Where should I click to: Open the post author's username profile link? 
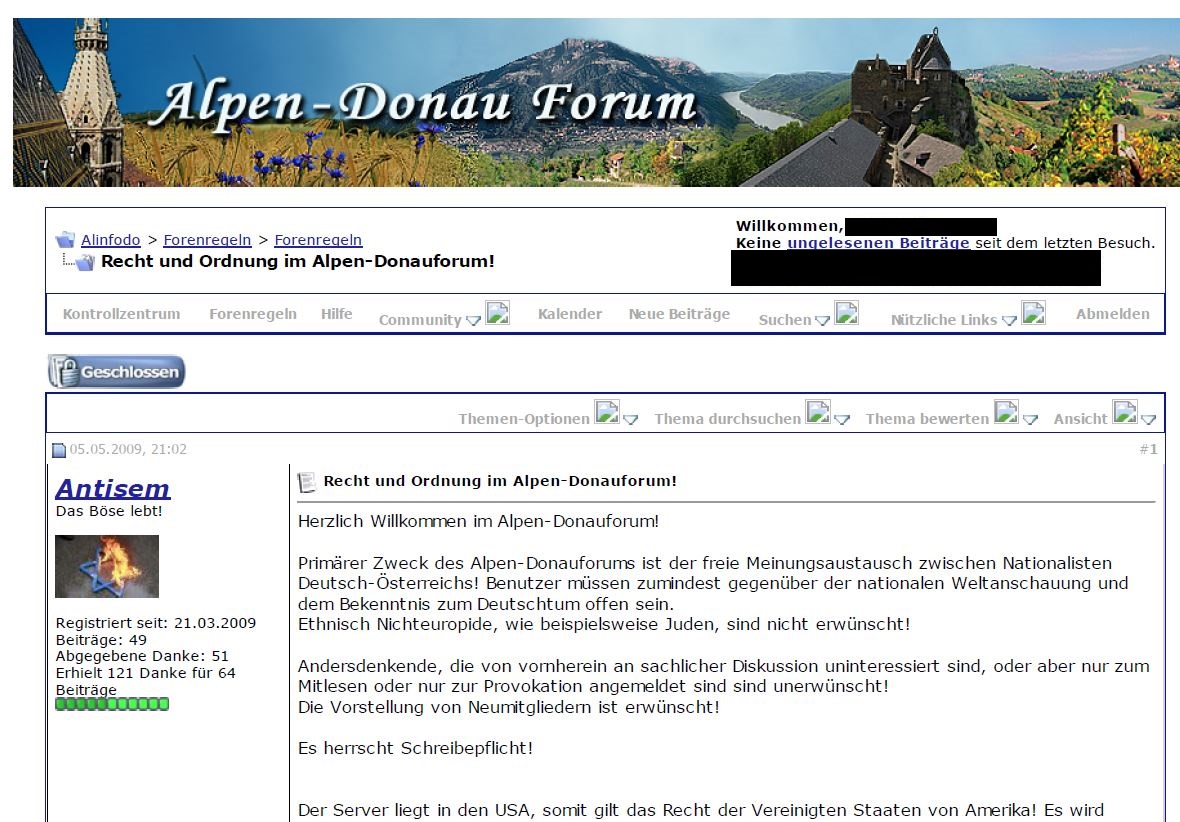pos(113,489)
